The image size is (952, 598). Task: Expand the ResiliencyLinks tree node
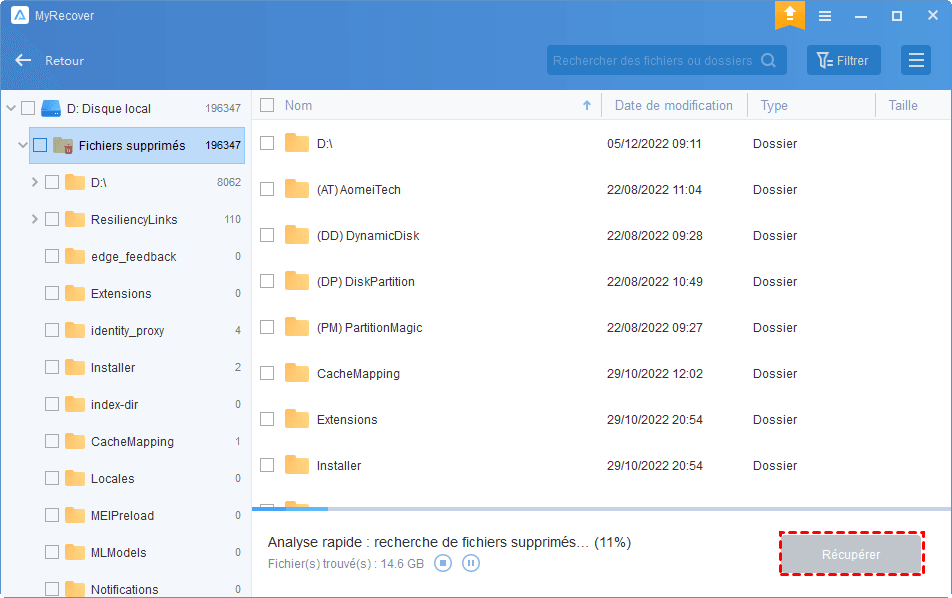tap(34, 219)
